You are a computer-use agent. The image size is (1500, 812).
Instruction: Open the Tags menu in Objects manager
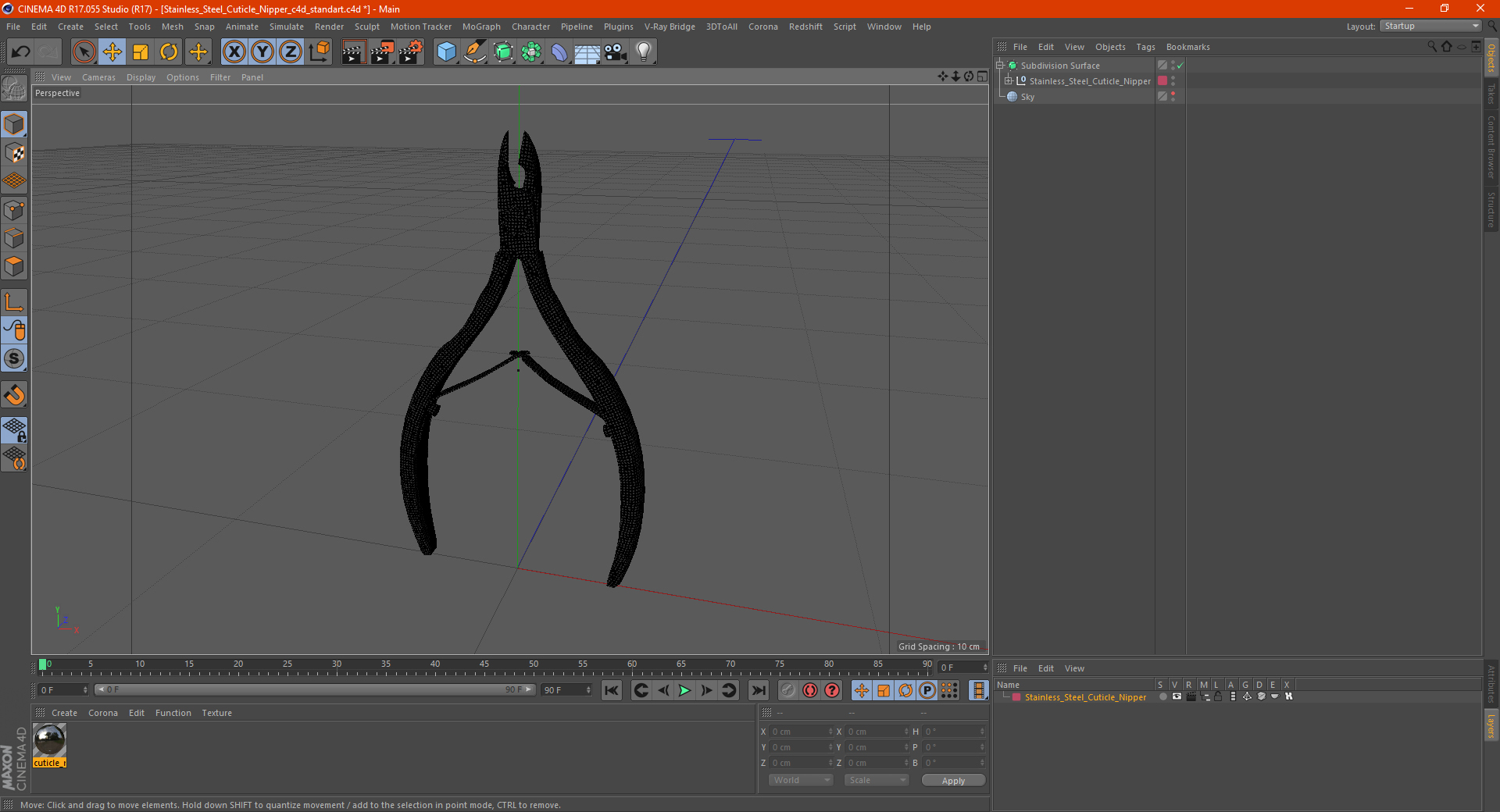[x=1145, y=47]
